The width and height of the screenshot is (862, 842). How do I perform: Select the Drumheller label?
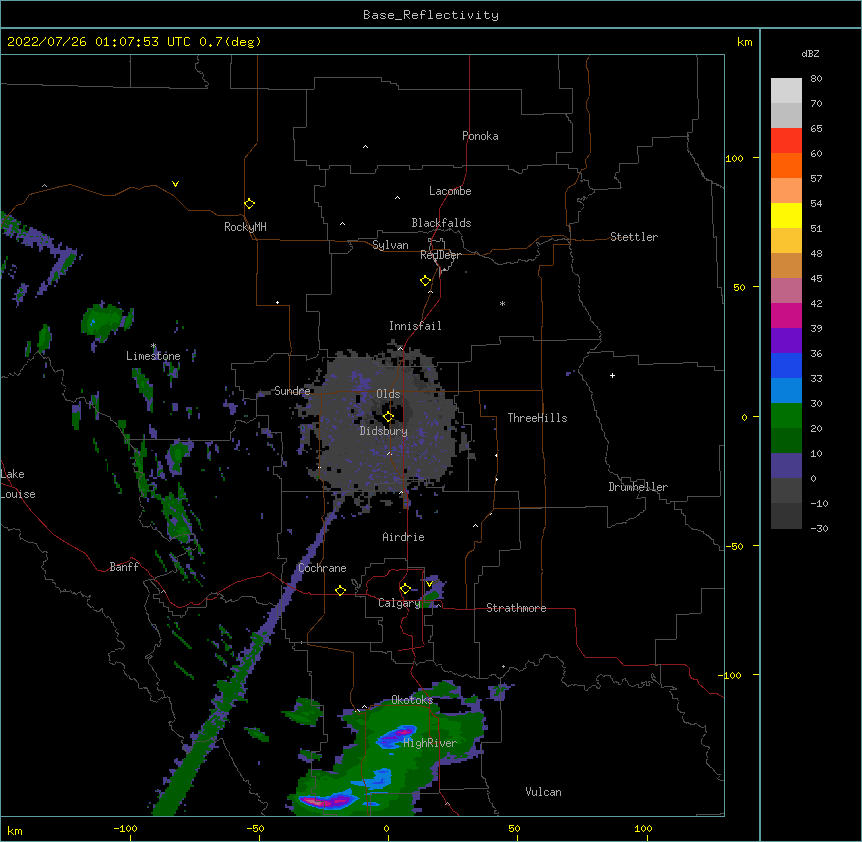tap(638, 487)
